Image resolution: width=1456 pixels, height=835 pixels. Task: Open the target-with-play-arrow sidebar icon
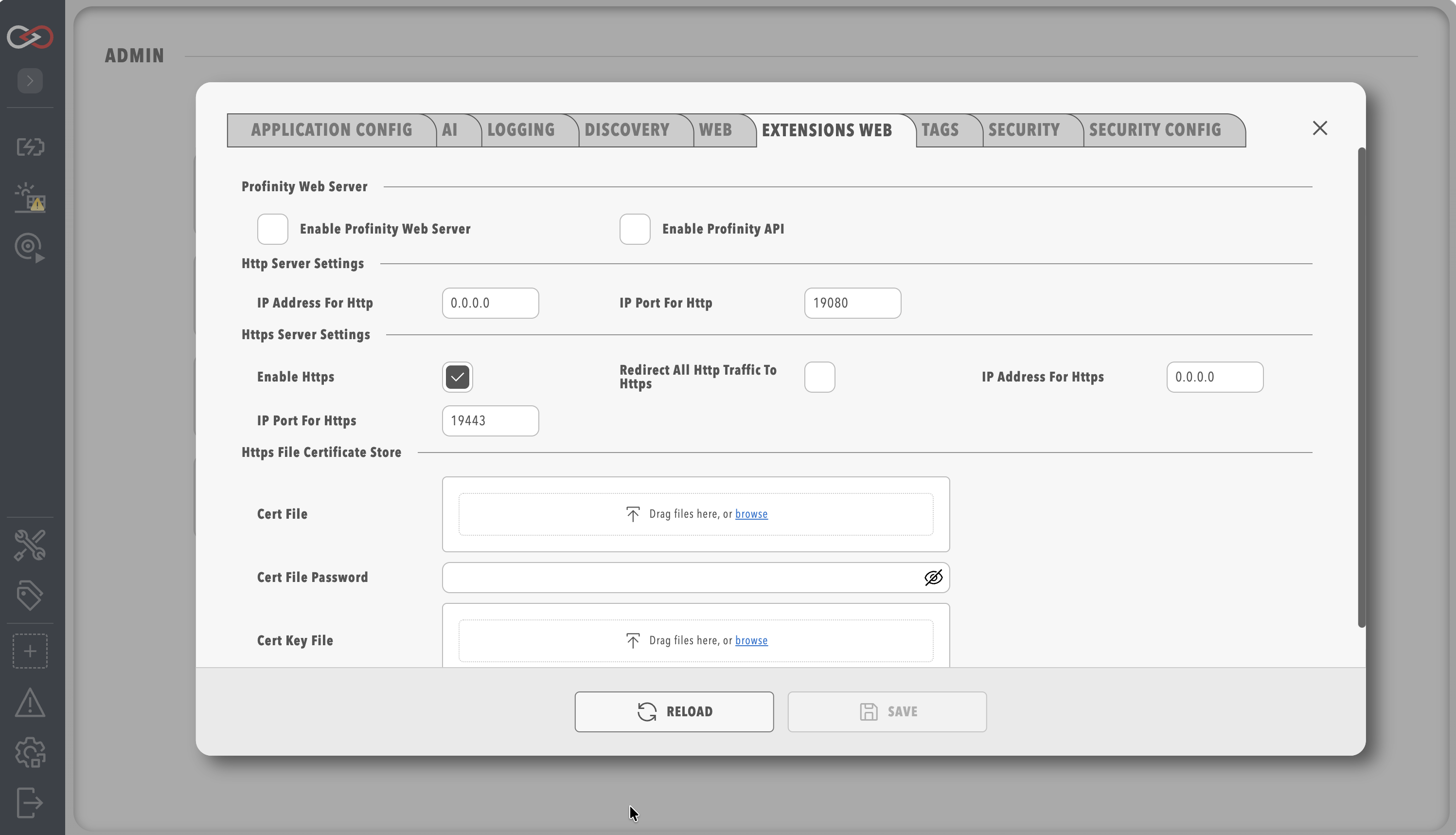30,248
